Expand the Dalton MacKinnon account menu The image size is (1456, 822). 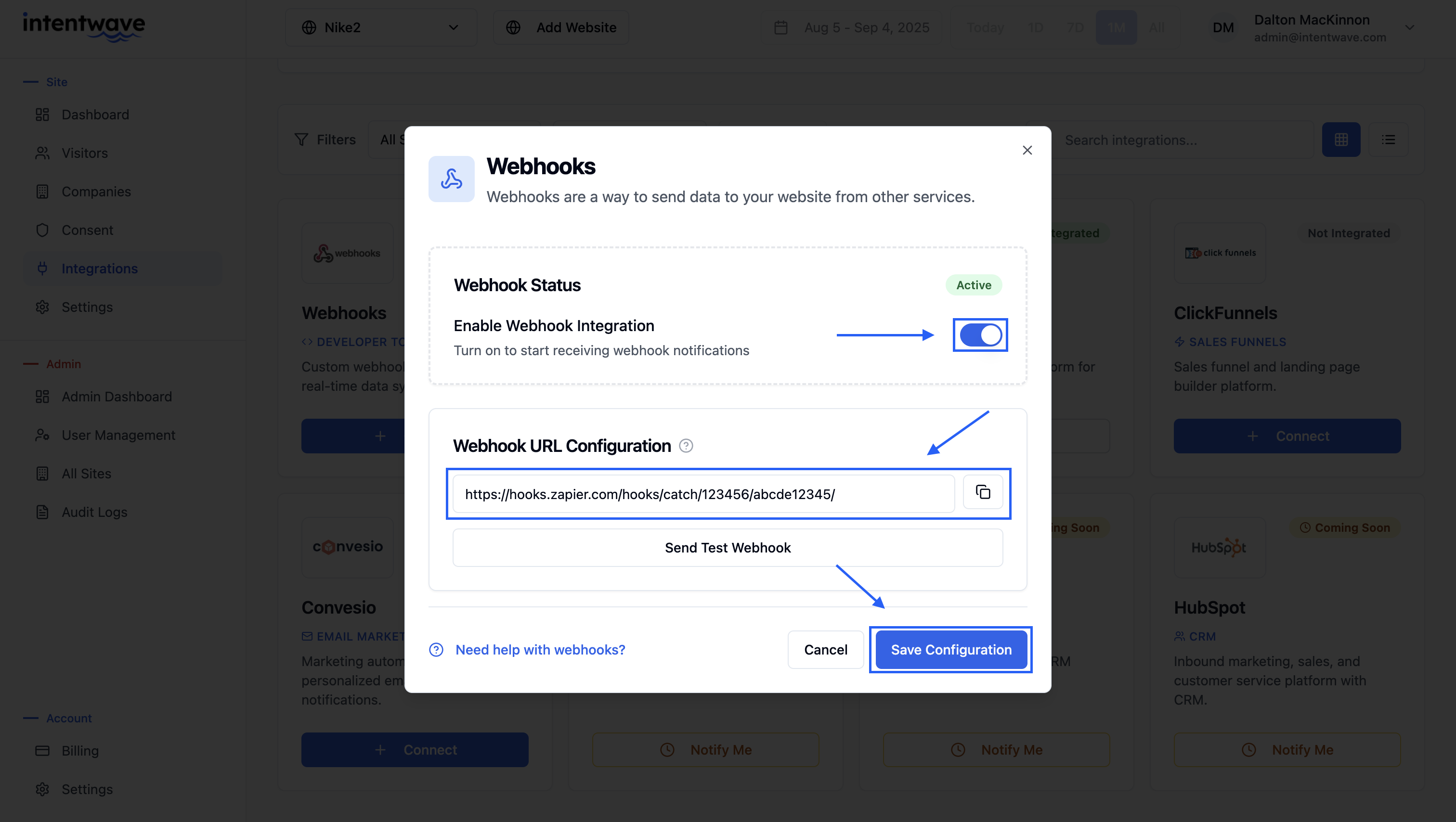point(1409,28)
